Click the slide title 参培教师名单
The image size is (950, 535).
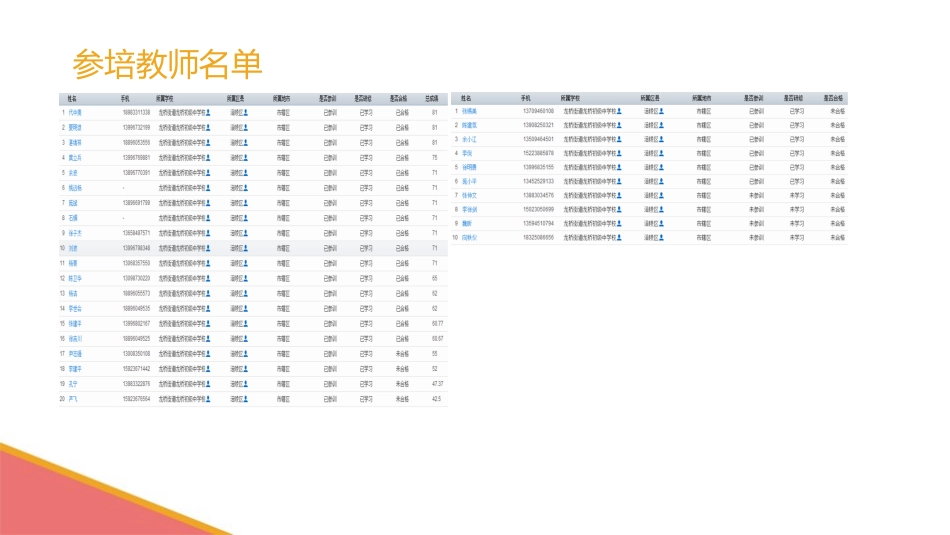167,64
